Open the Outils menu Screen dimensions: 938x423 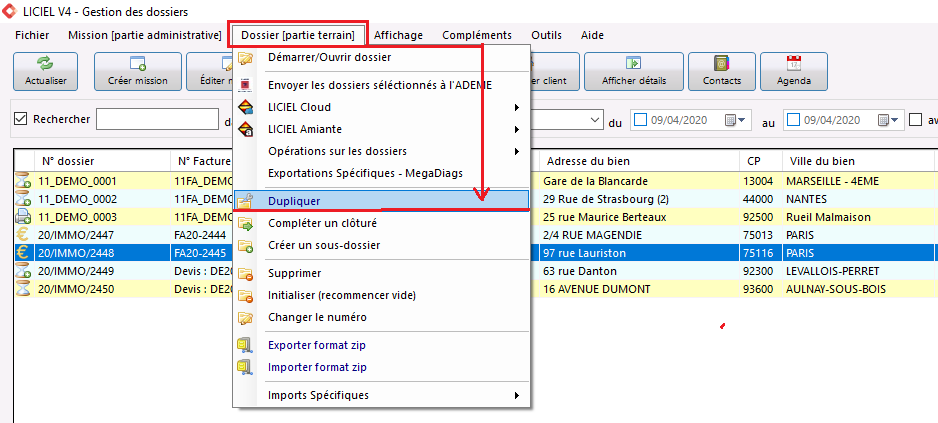(x=546, y=35)
